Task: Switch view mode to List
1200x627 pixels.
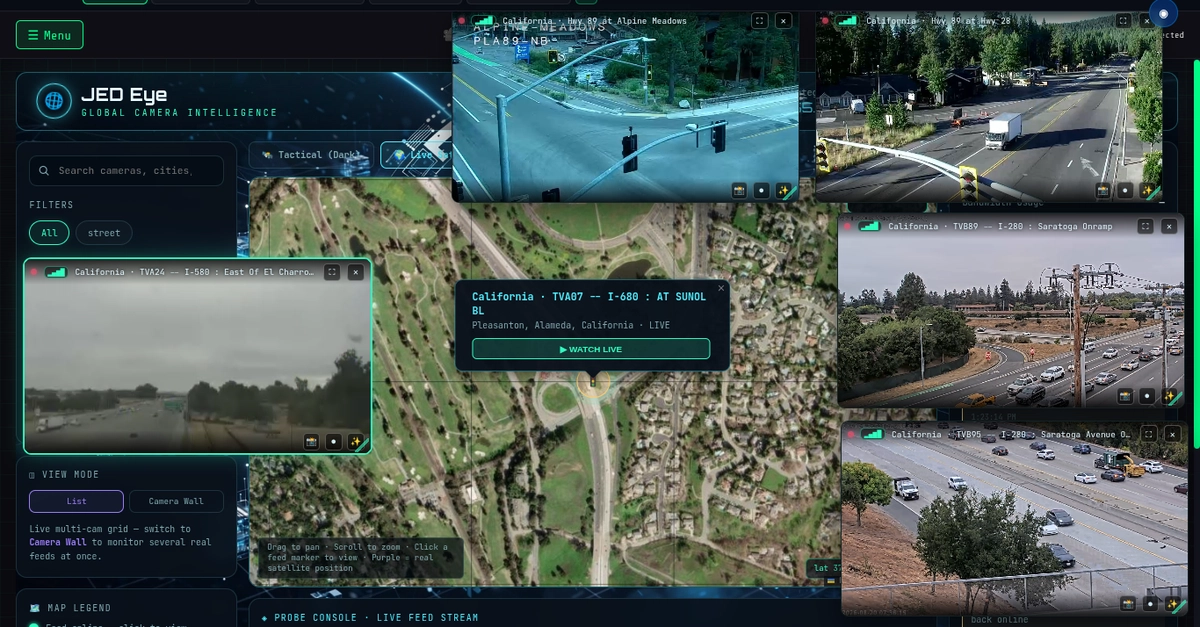Action: click(x=76, y=501)
